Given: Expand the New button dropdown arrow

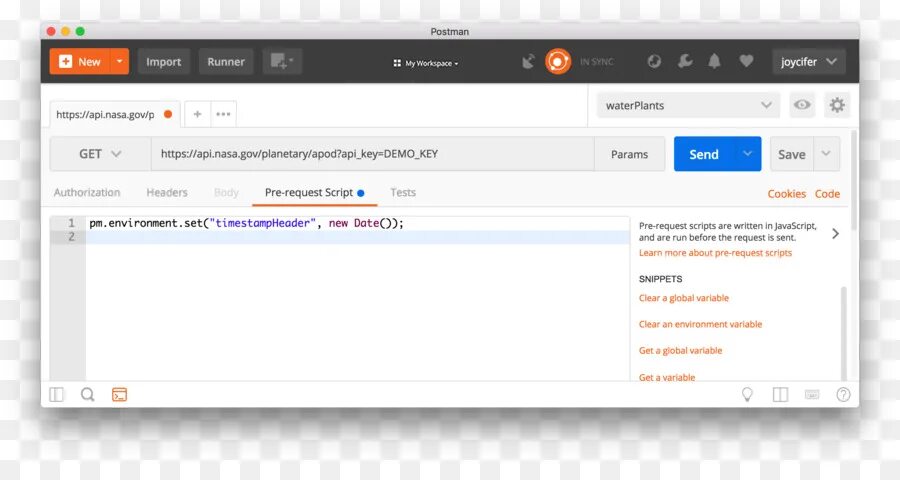Looking at the screenshot, I should (119, 61).
